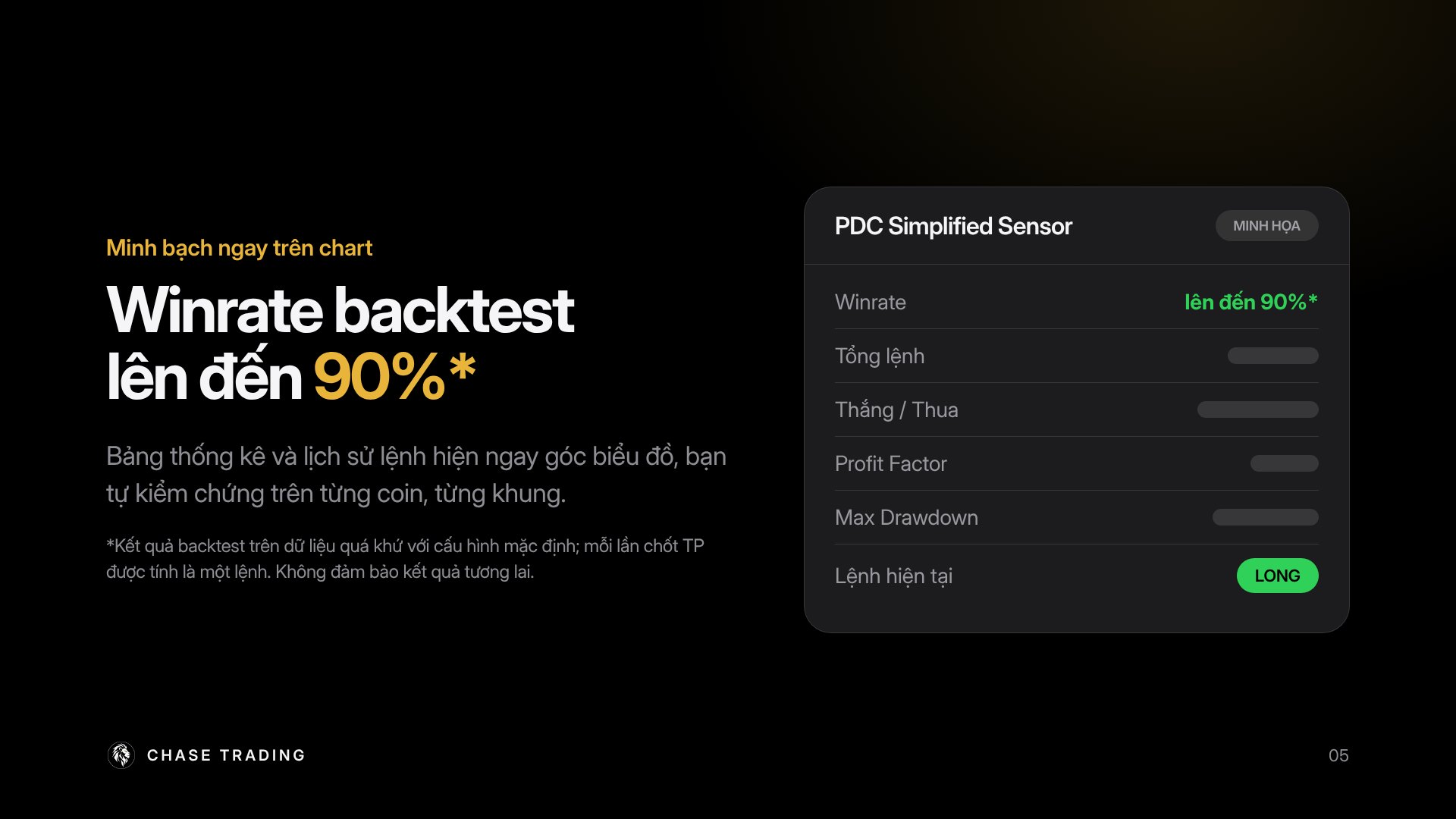Click the PDC Simplified Sensor card title
This screenshot has width=1456, height=819.
click(x=953, y=226)
